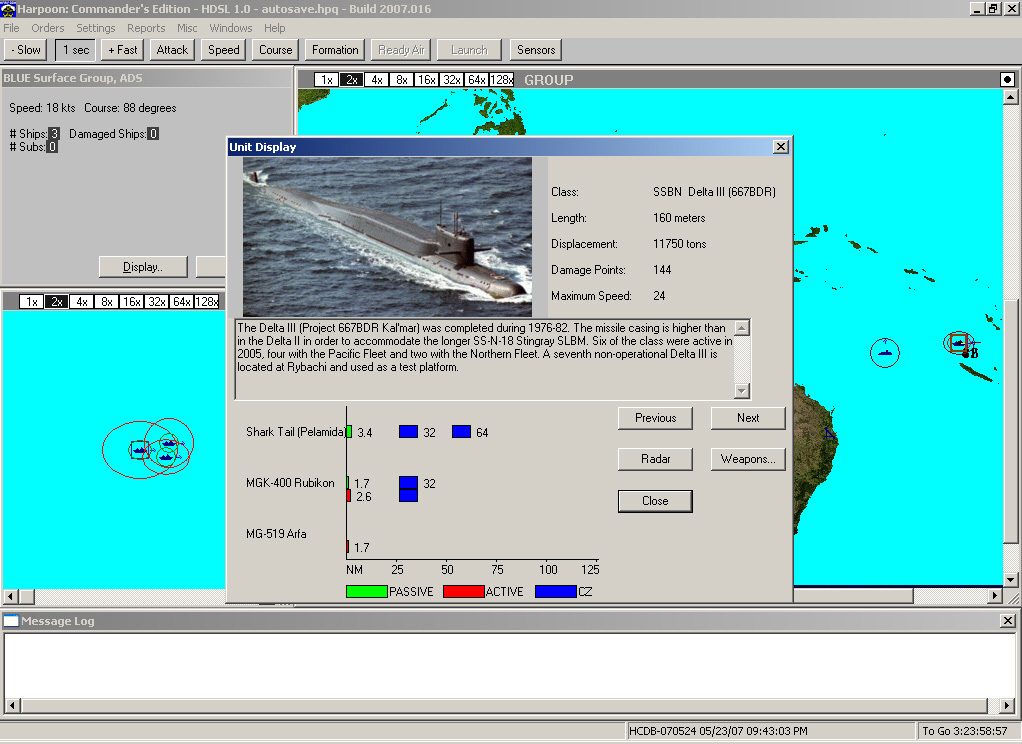Click the green PASSIVE legend swatch
Screen dimensions: 1022x744
[x=366, y=592]
